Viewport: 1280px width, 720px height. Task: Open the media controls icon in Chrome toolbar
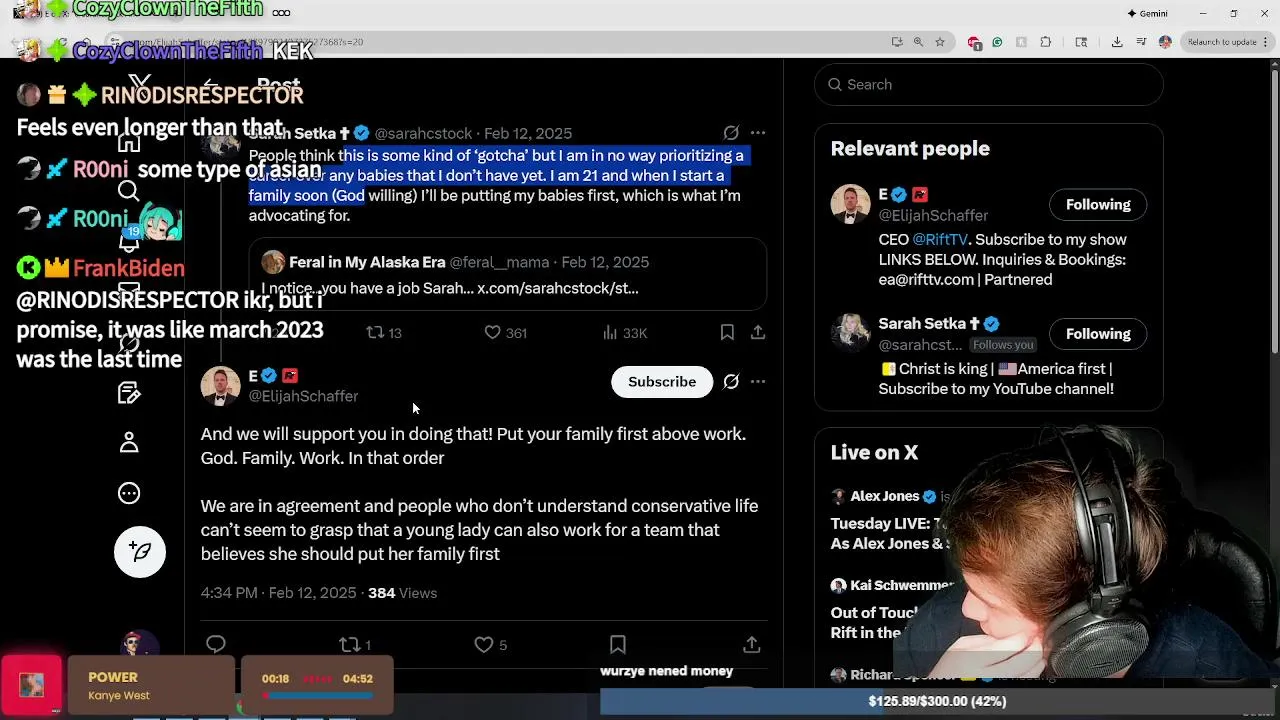click(1141, 42)
